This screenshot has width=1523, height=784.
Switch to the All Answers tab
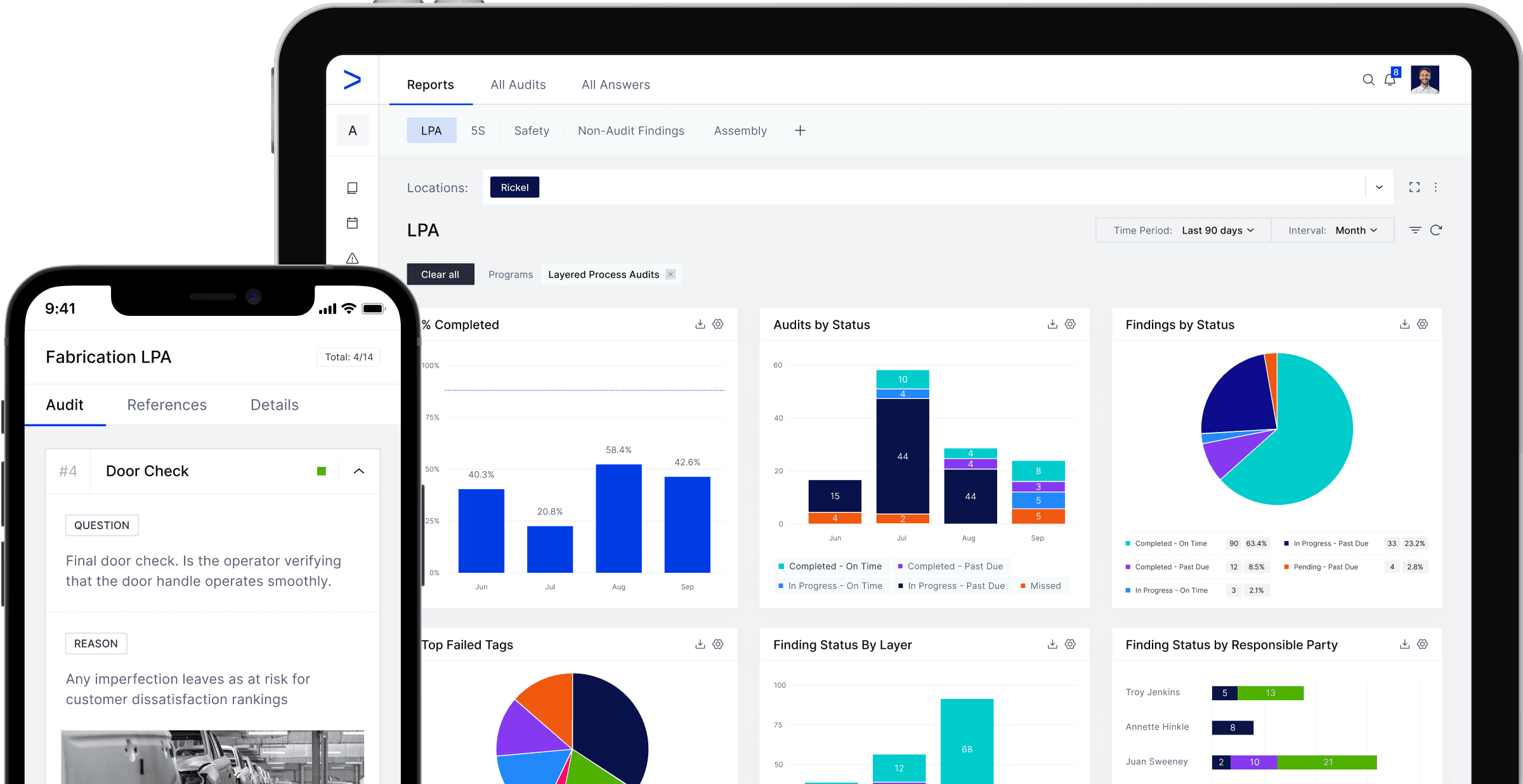(x=615, y=84)
